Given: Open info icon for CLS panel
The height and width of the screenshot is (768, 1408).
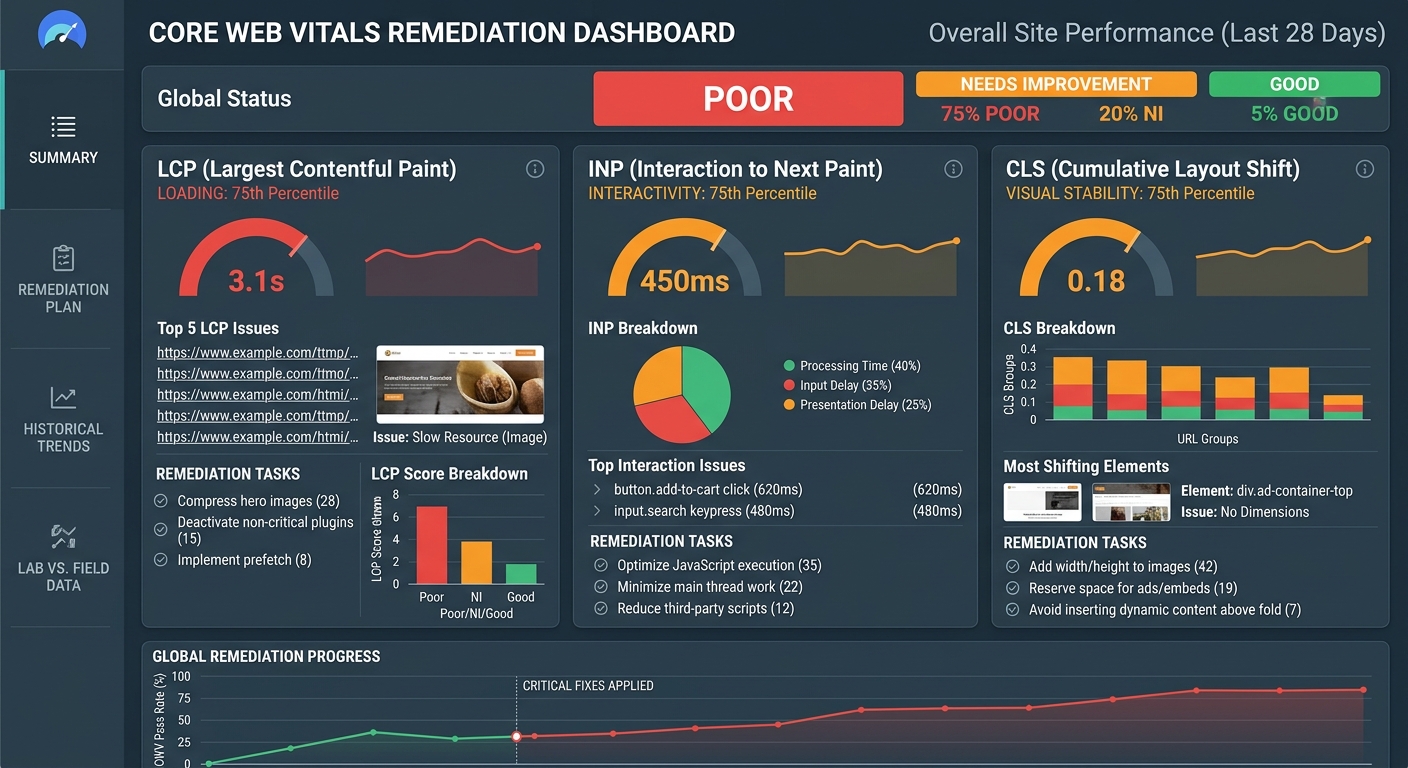Looking at the screenshot, I should pos(1364,169).
